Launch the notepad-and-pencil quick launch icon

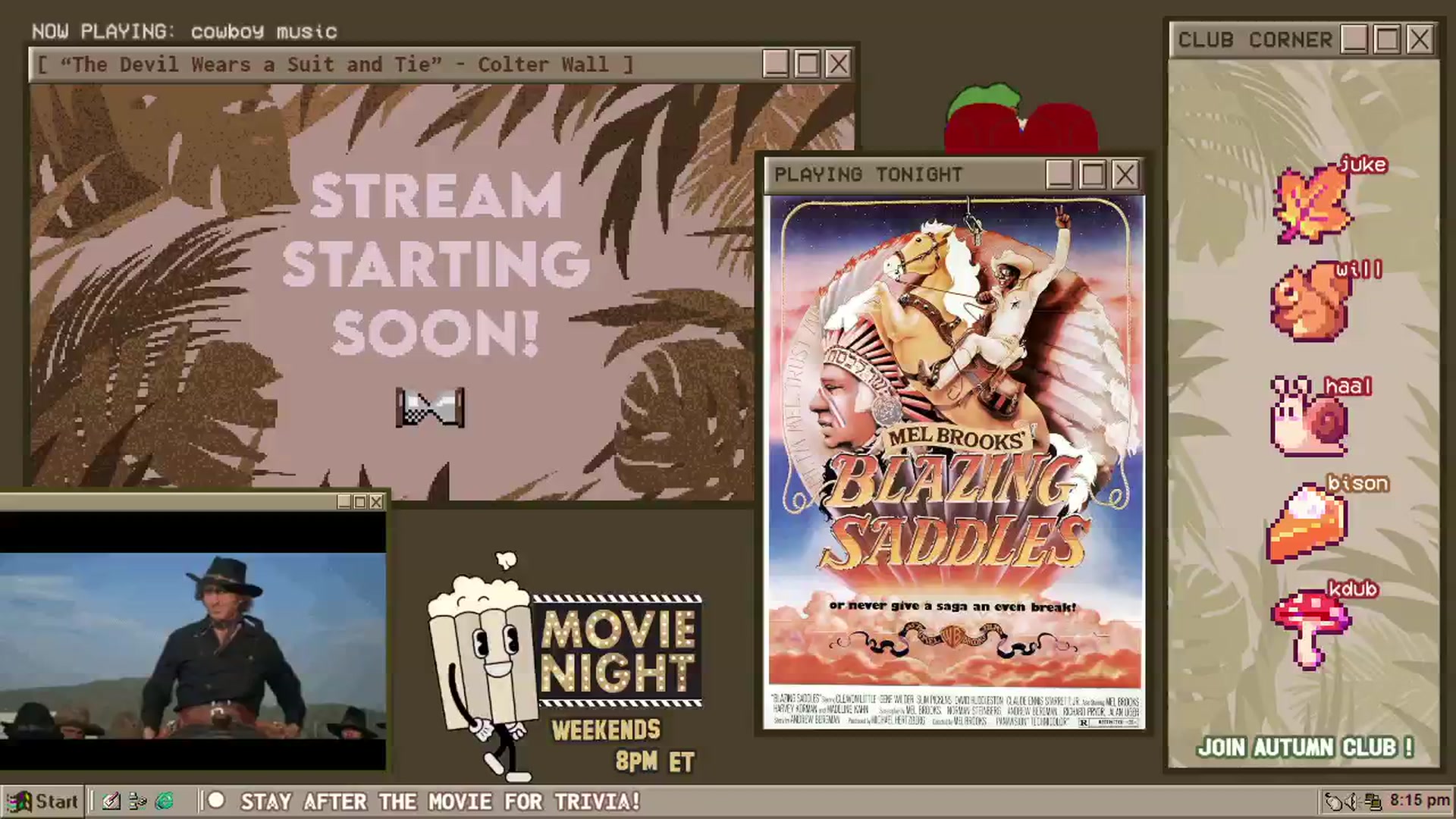tap(111, 801)
